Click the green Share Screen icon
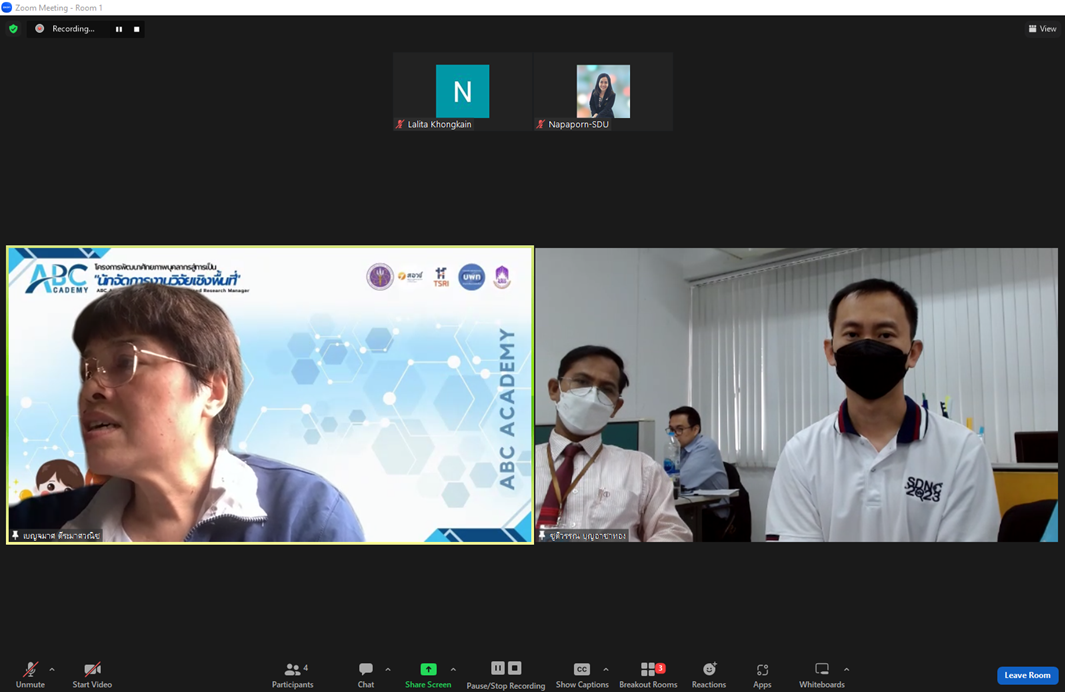 [428, 669]
